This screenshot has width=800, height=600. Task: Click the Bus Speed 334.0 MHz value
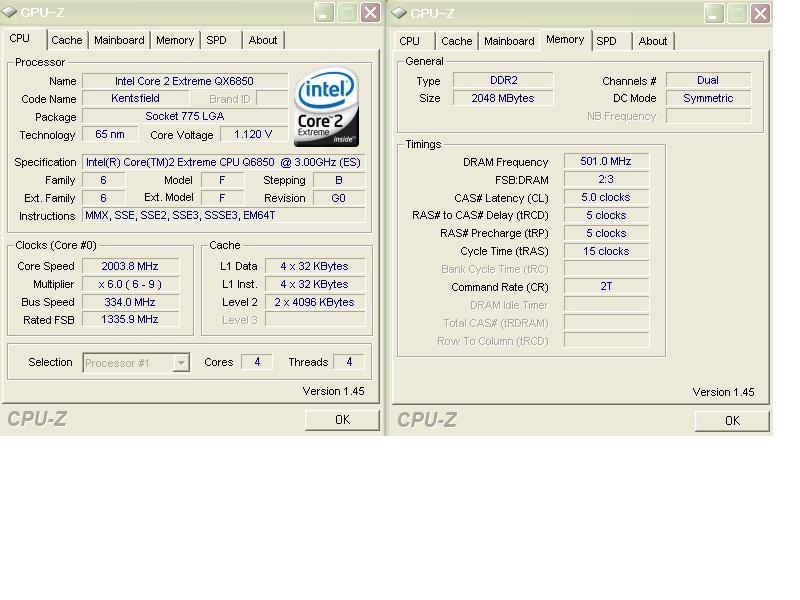tap(130, 302)
